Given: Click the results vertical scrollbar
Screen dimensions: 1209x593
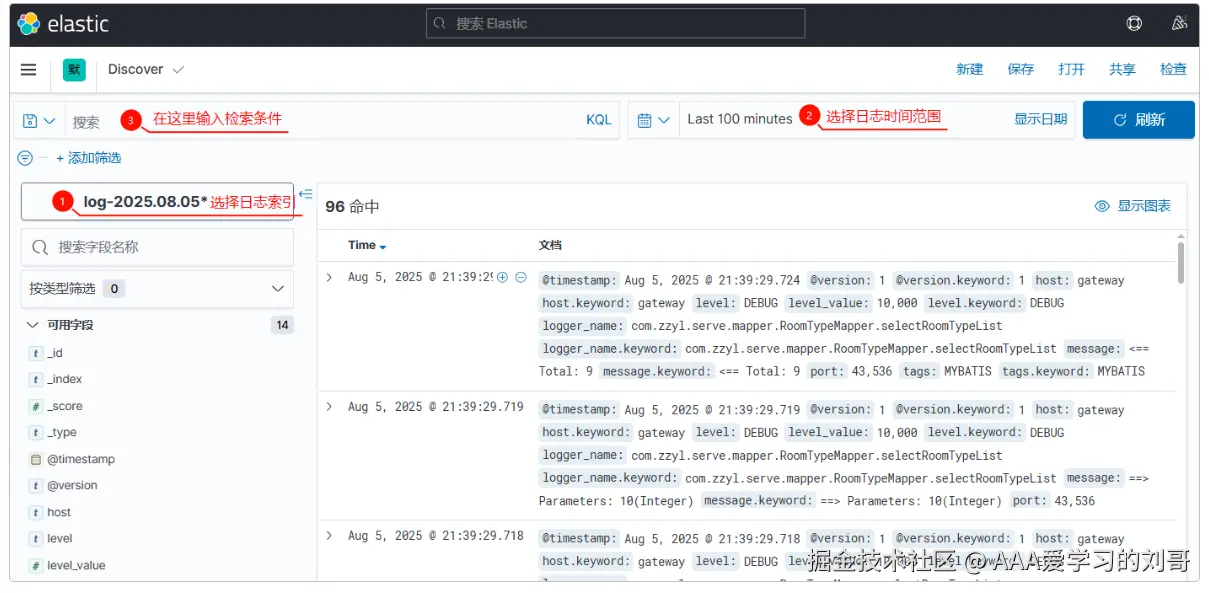Looking at the screenshot, I should (x=1181, y=264).
